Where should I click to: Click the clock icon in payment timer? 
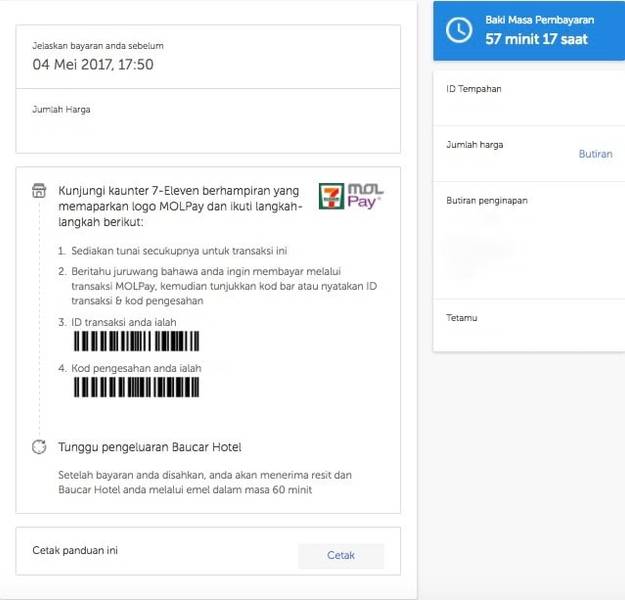[459, 30]
